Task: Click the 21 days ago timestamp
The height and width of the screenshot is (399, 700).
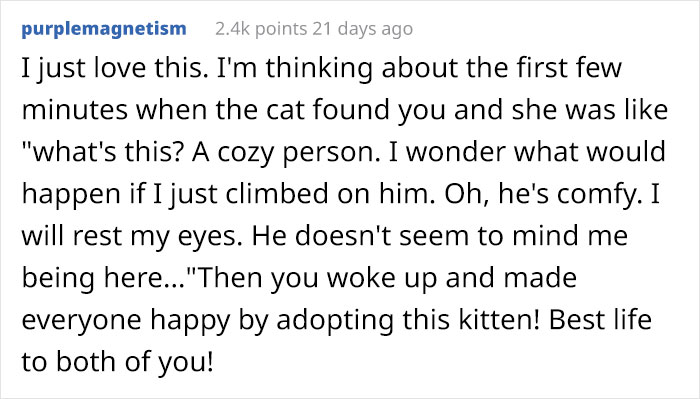Action: click(x=362, y=29)
